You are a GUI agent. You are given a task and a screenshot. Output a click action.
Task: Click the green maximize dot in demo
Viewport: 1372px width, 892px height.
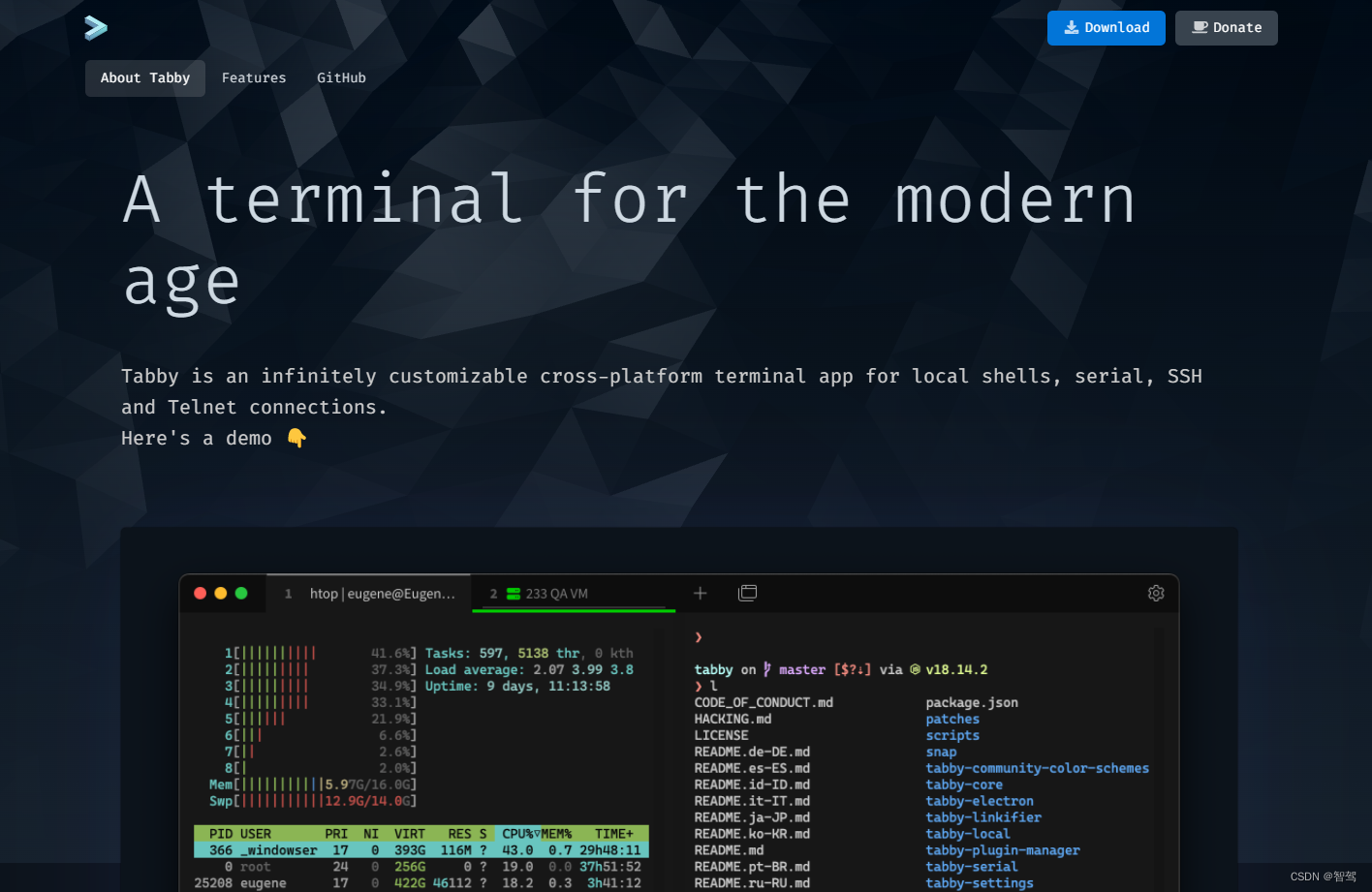(241, 593)
